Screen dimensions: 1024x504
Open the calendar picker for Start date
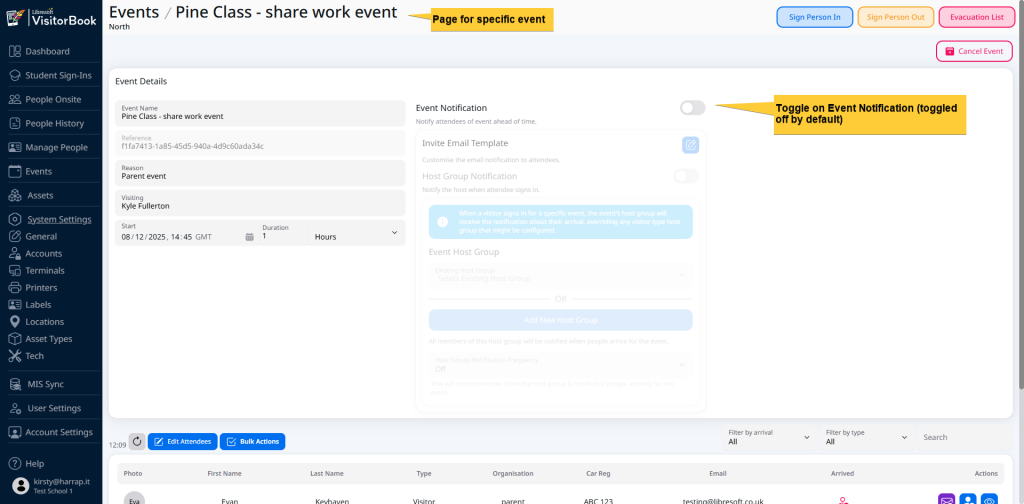[249, 237]
